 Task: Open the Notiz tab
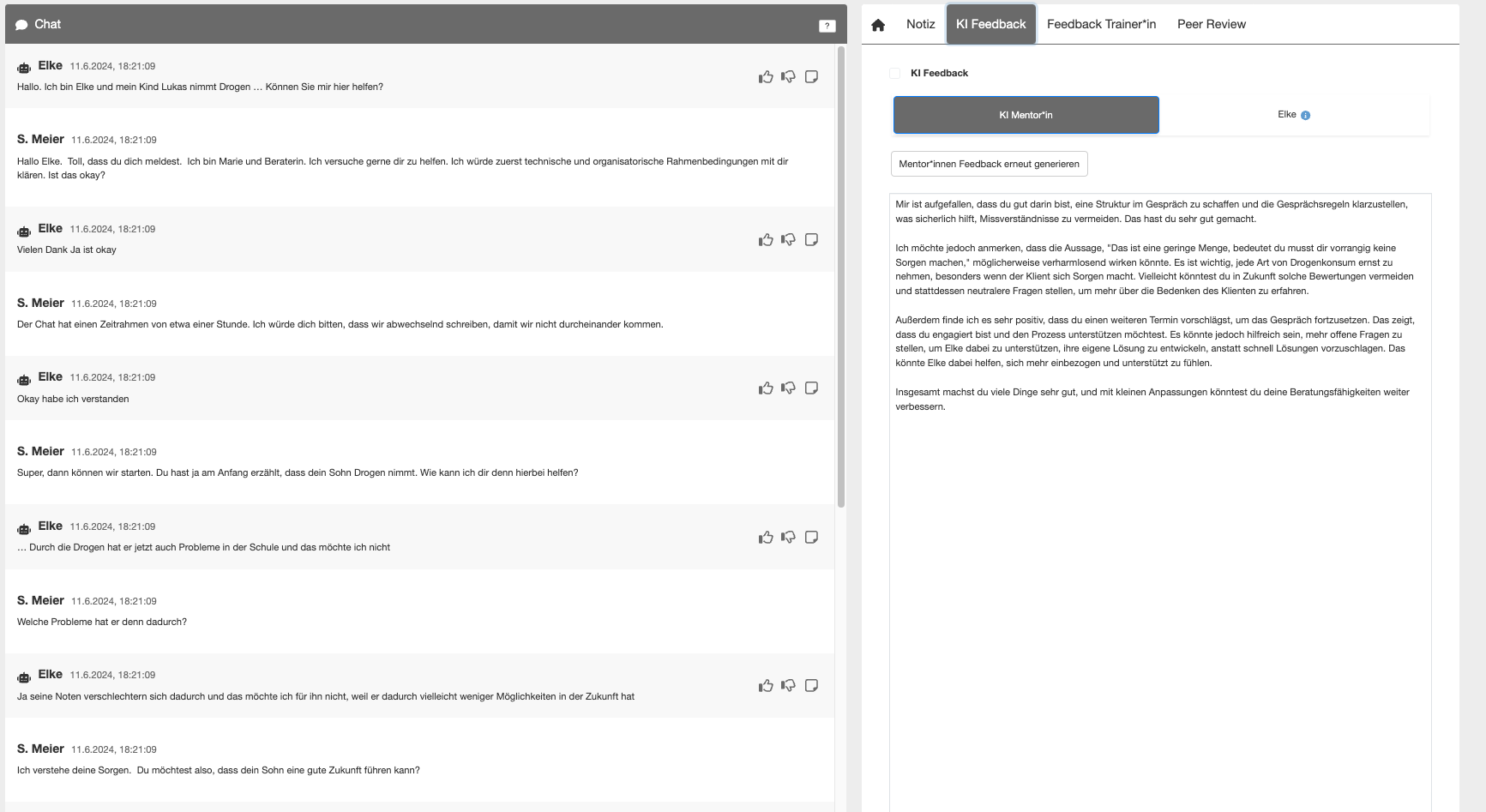(x=920, y=24)
